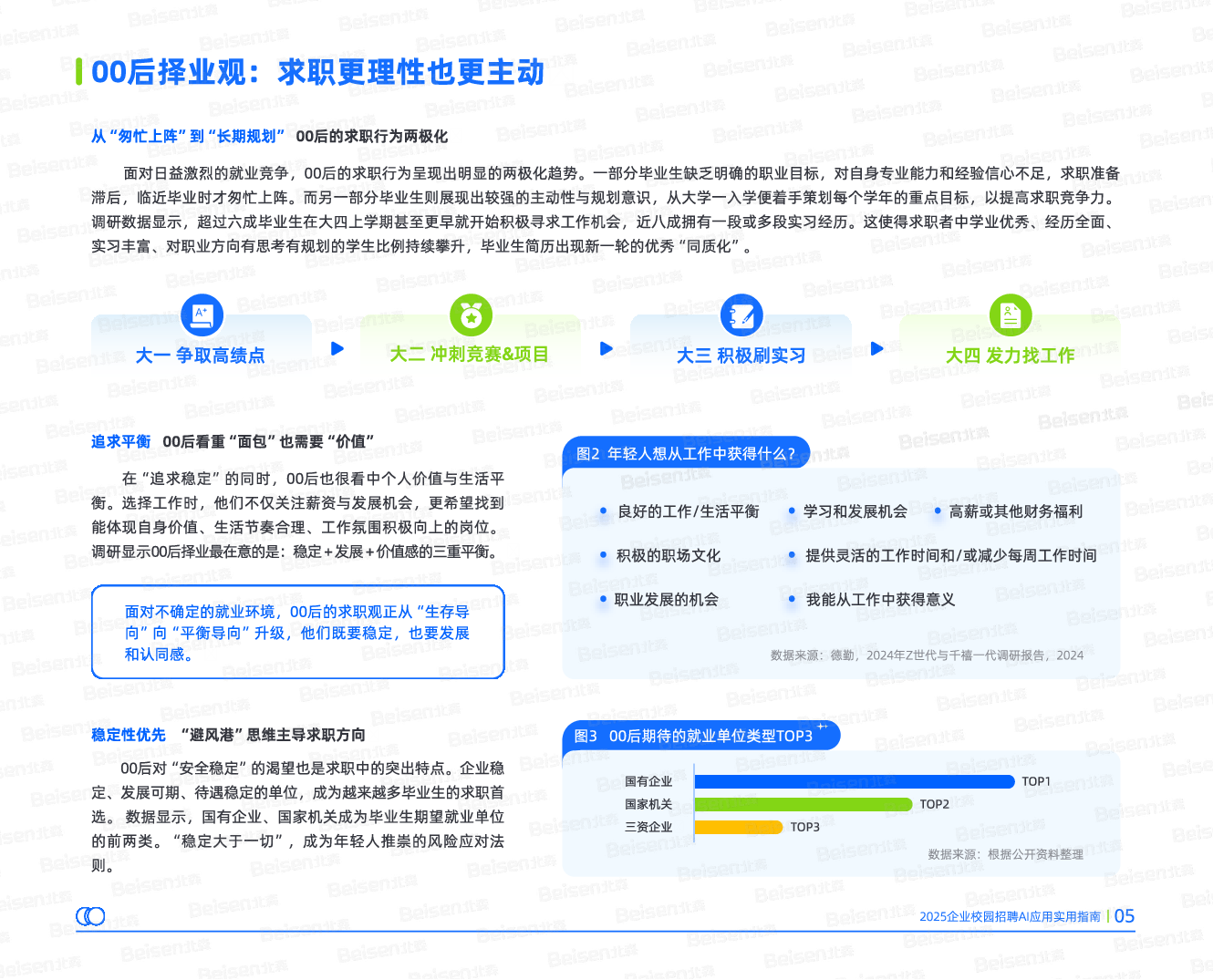
Task: Click the 图3 00后期待的就业单位类型TOP3 header
Action: [701, 736]
